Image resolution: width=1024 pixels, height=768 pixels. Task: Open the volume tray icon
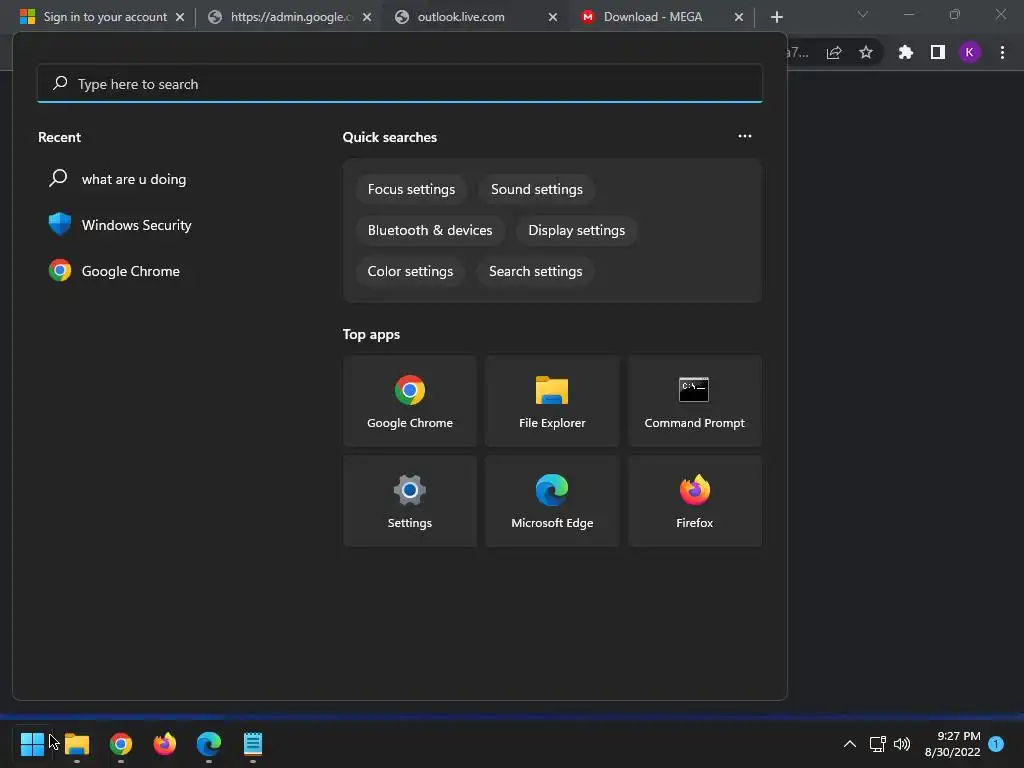pos(902,744)
